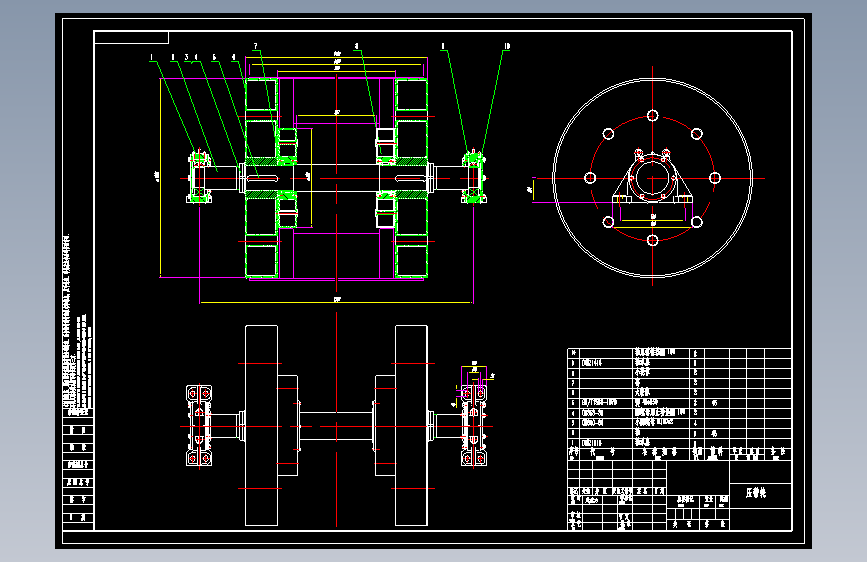The width and height of the screenshot is (867, 562).
Task: Select leftmost bolt hole on wheel face view
Action: [590, 178]
